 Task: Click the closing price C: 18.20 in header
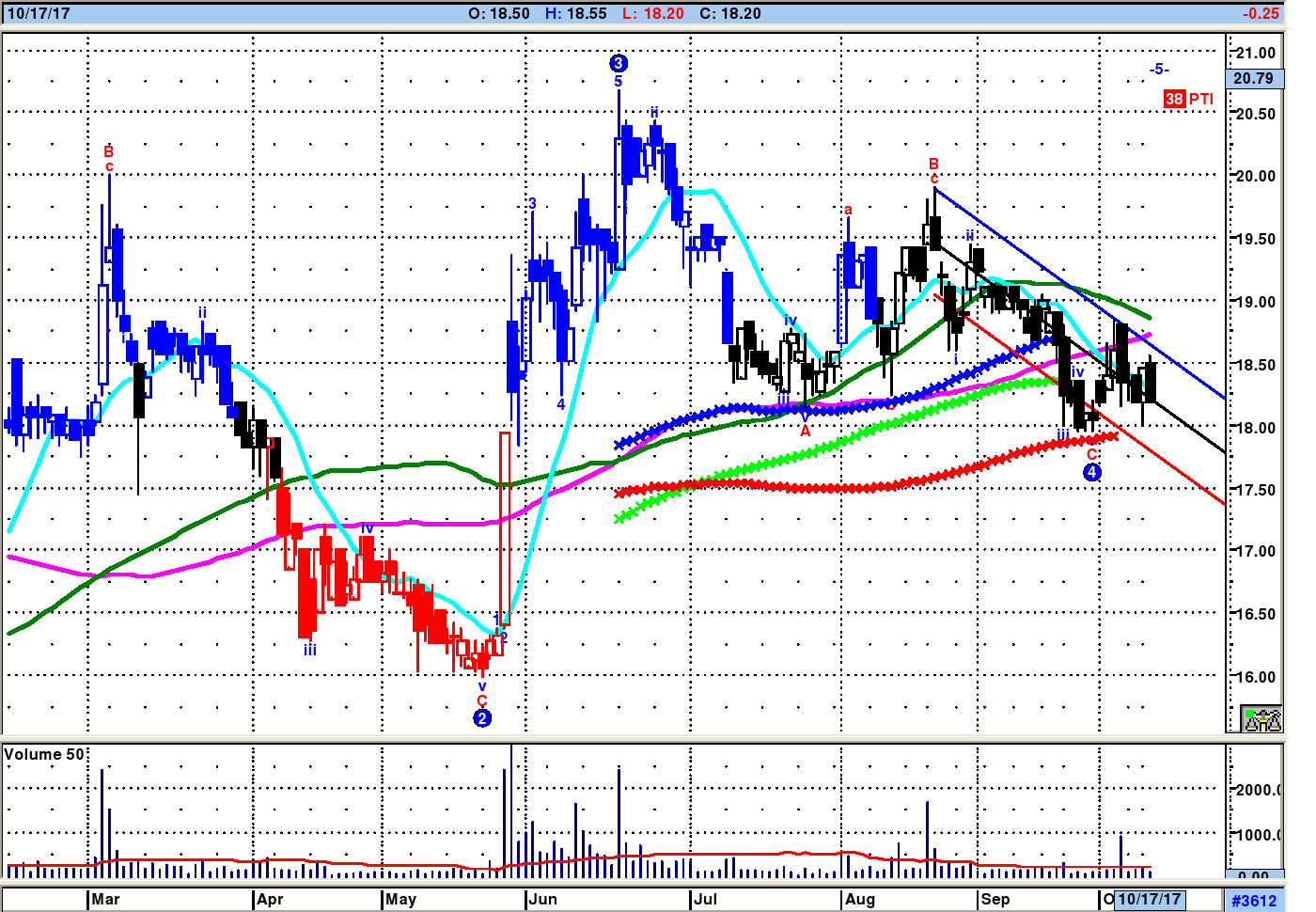pos(730,13)
